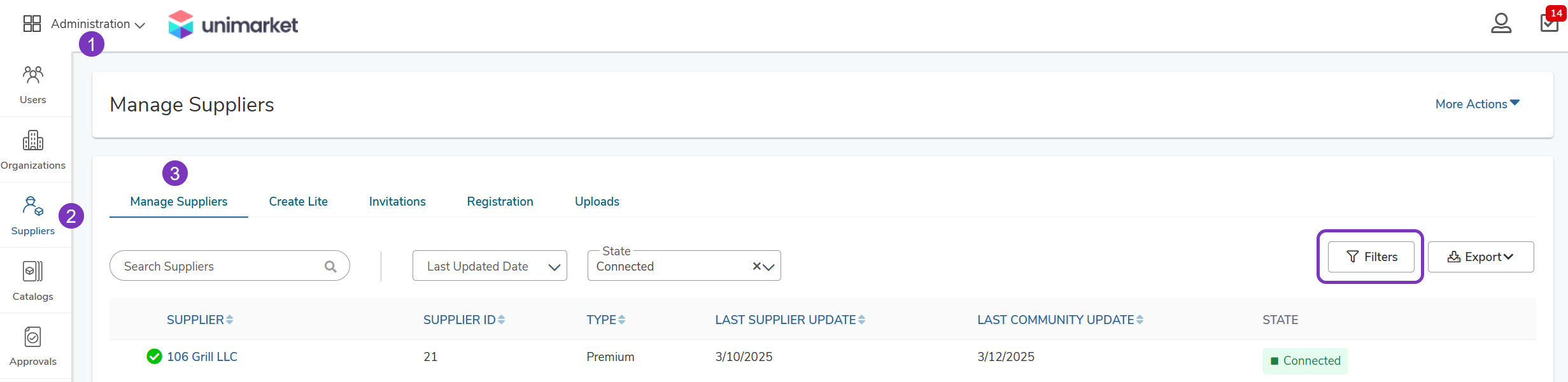Screen dimensions: 1568x382
Task: Open the Last Updated Date dropdown
Action: (490, 266)
